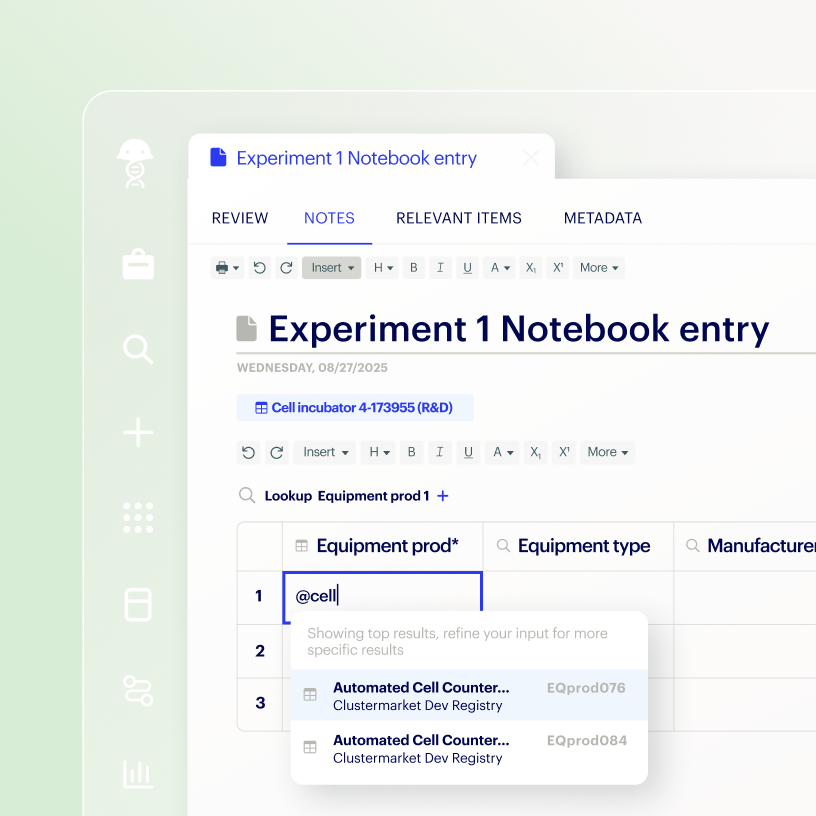Open the Cell incubator 4-173955 (R&D) link
Image resolution: width=816 pixels, height=816 pixels.
click(355, 407)
